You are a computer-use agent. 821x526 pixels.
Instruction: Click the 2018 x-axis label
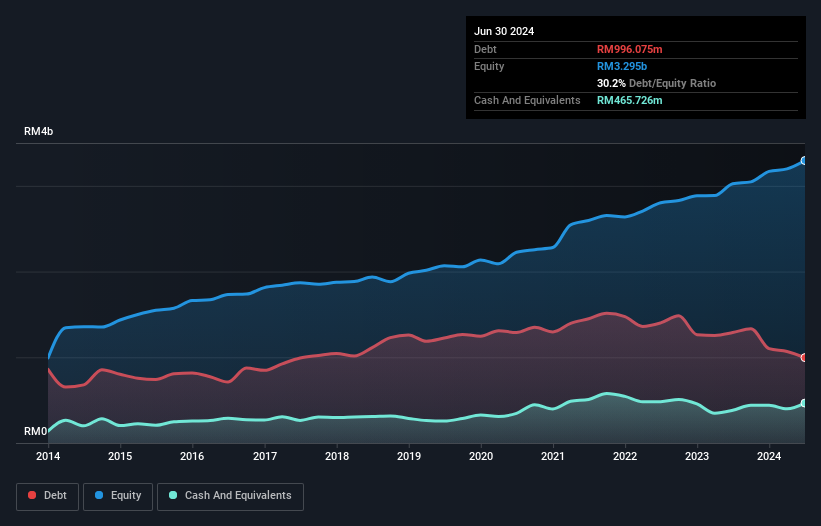(337, 456)
